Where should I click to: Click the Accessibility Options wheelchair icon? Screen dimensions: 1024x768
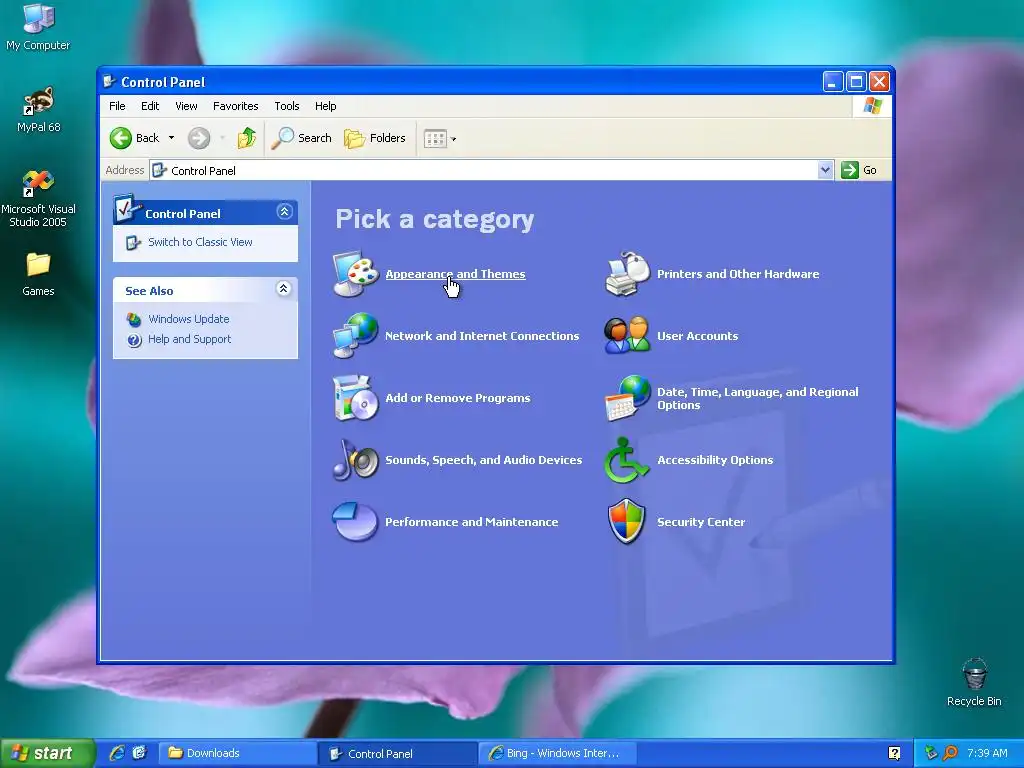point(628,460)
